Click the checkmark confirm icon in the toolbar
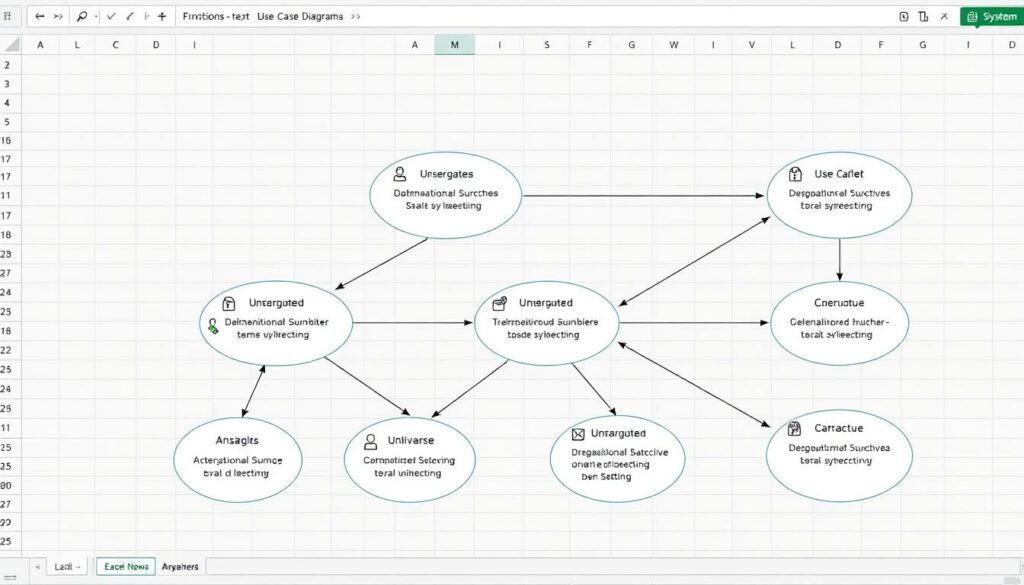1024x585 pixels. coord(111,16)
